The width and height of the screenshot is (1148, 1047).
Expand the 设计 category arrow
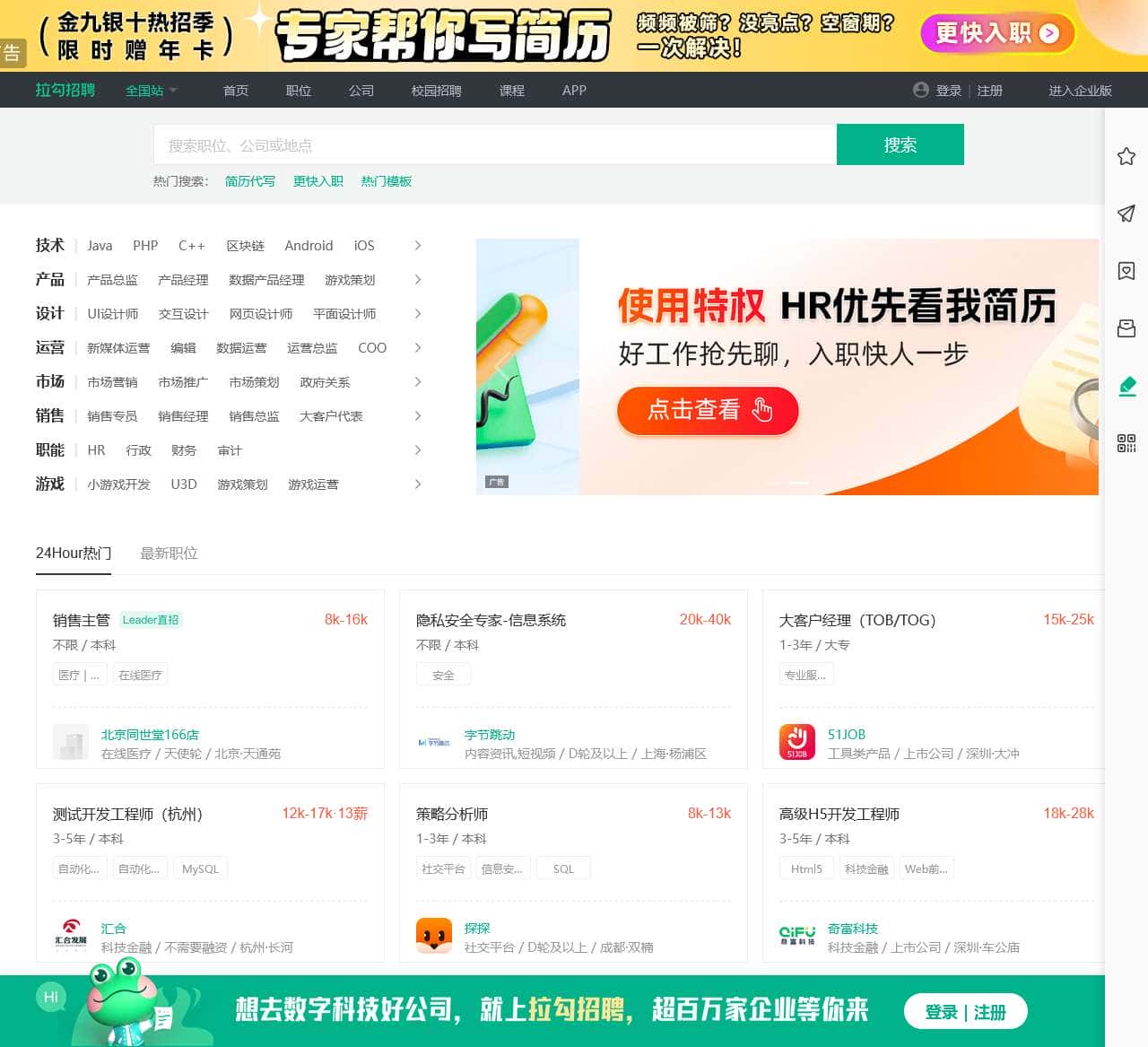(417, 313)
